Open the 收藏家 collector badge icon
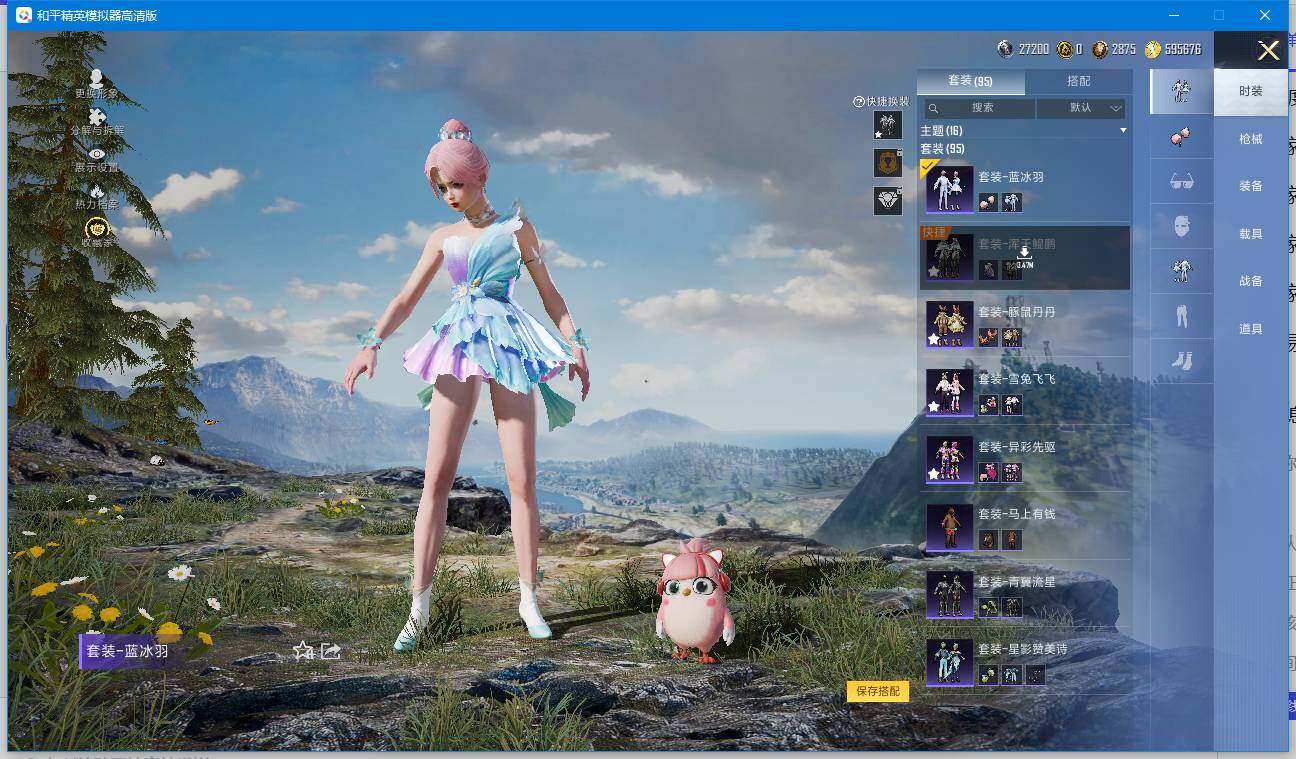Image resolution: width=1296 pixels, height=759 pixels. pyautogui.click(x=97, y=230)
